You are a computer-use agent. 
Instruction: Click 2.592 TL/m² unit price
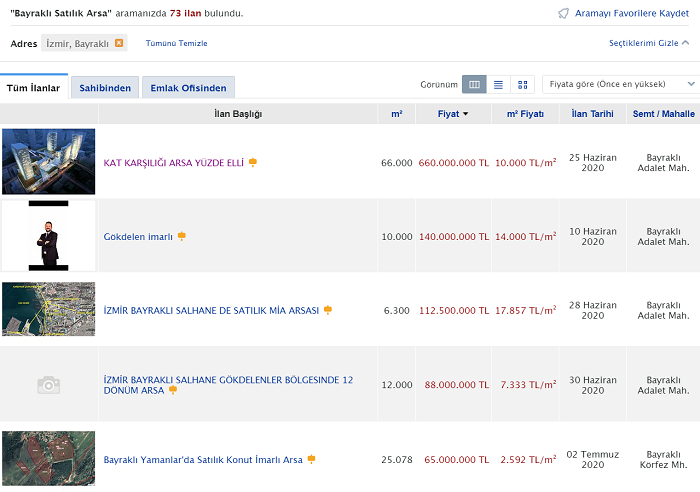[528, 459]
